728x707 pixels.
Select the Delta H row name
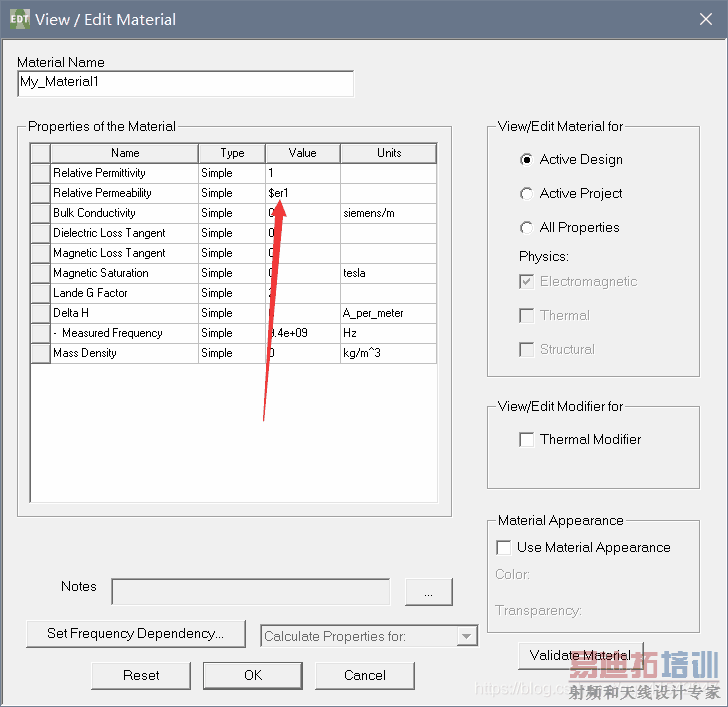(x=124, y=313)
